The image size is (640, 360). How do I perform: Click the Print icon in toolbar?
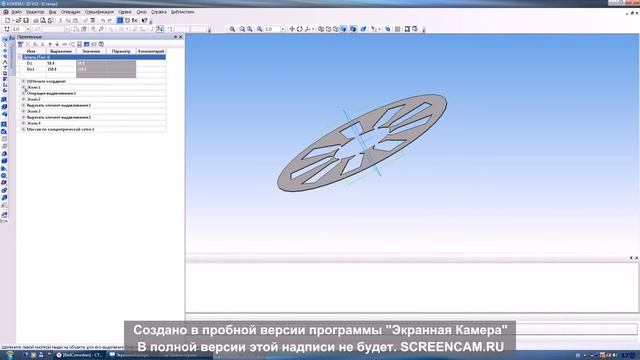tap(36, 20)
